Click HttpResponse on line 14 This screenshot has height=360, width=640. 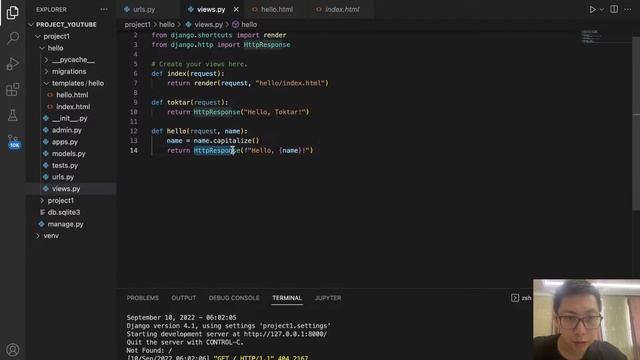(x=217, y=150)
